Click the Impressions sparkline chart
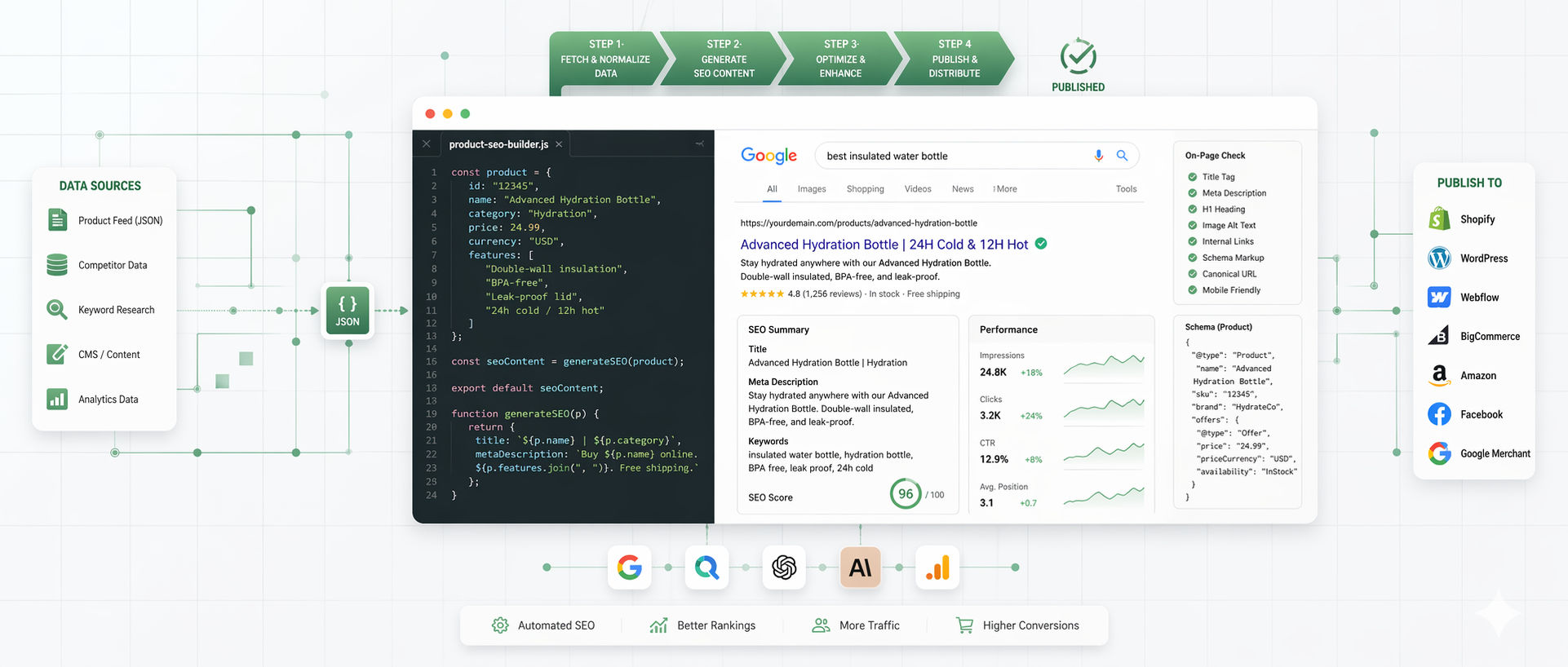The image size is (1568, 667). 1104,365
